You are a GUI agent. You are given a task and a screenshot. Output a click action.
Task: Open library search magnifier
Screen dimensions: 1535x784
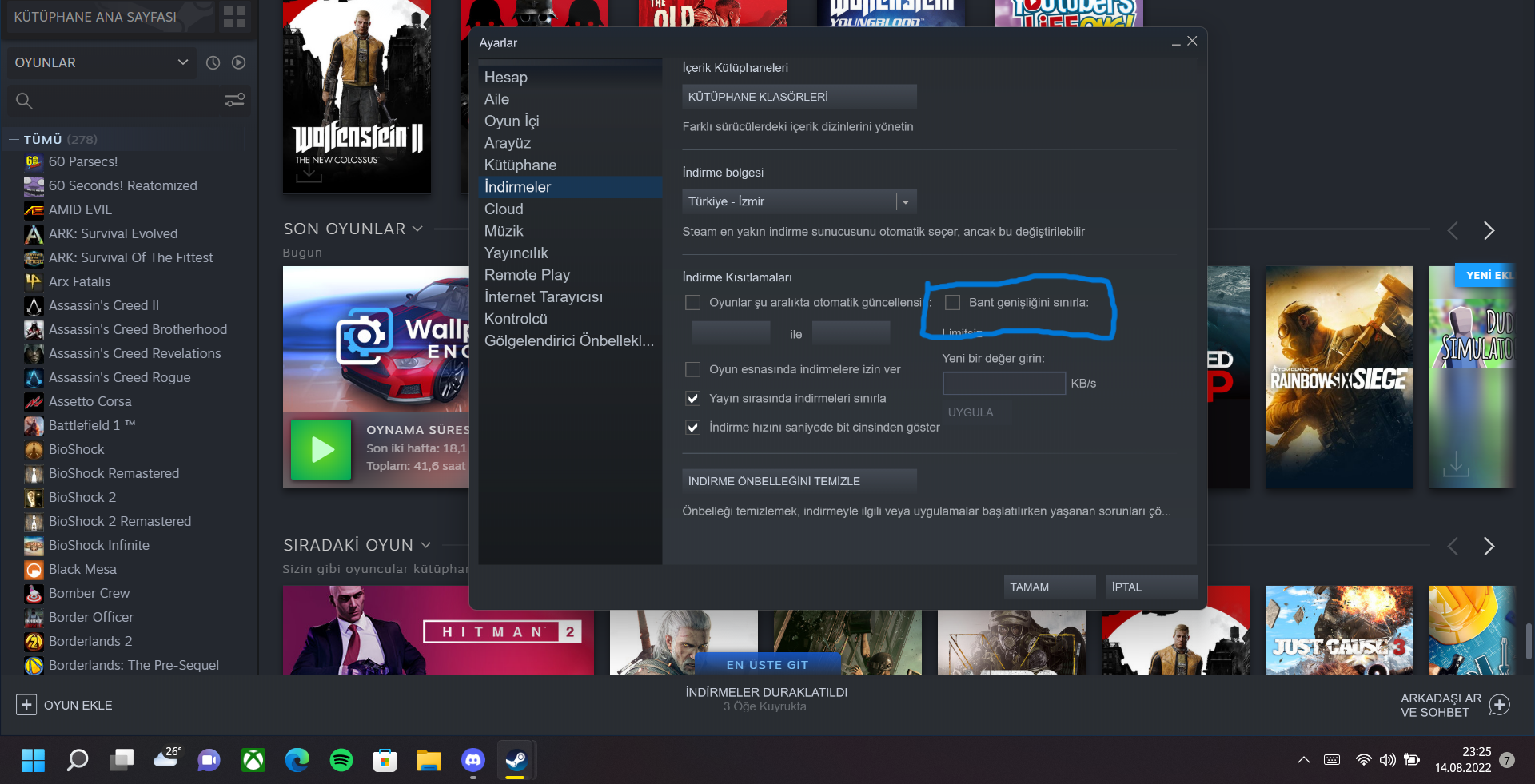25,101
